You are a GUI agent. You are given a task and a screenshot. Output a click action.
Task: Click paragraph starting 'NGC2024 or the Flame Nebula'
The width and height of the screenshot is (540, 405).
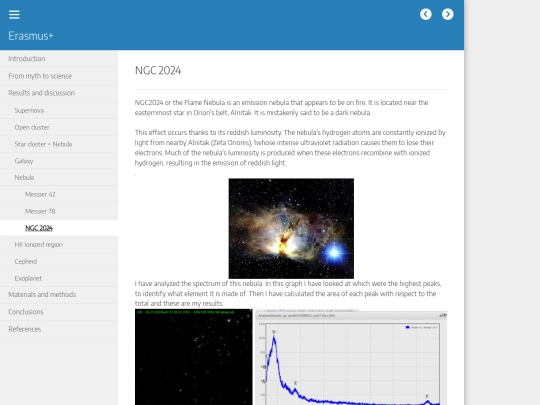tap(281, 107)
